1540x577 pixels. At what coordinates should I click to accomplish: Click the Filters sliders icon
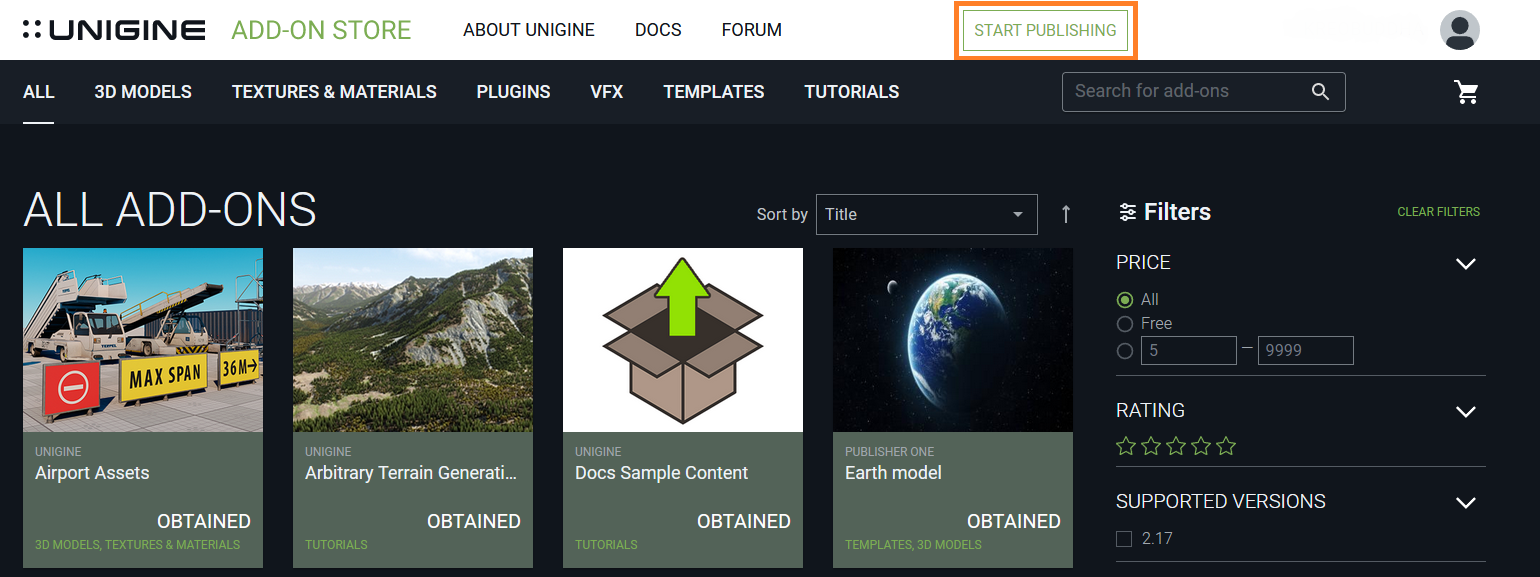point(1127,212)
